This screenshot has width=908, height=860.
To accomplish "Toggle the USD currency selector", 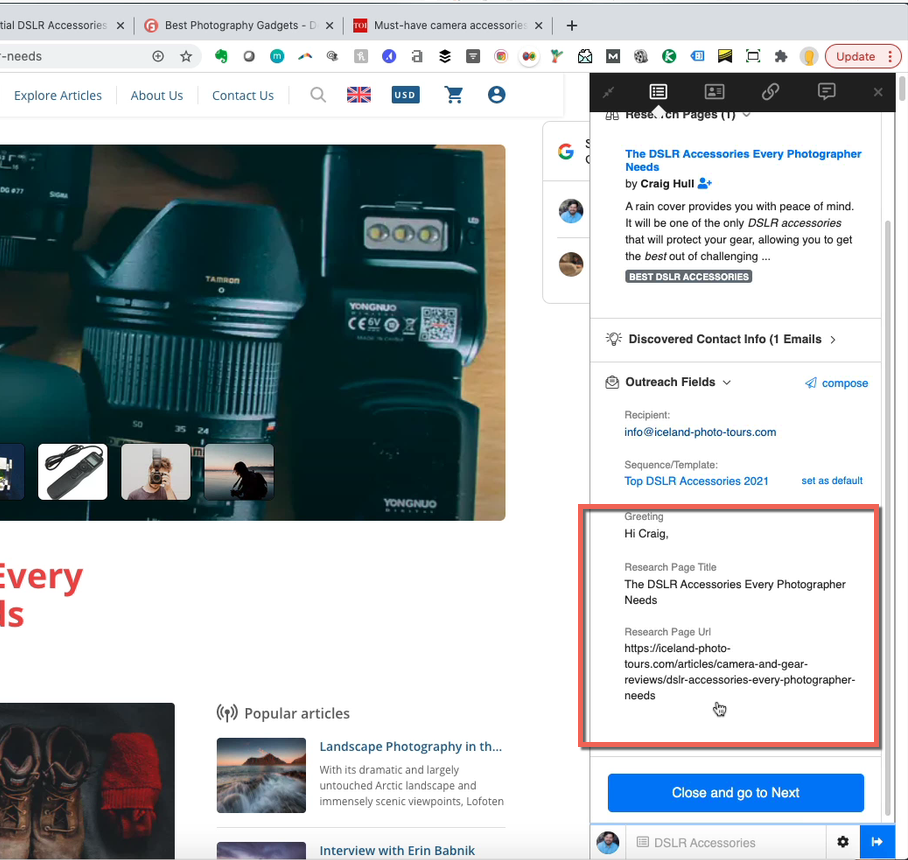I will (x=405, y=95).
